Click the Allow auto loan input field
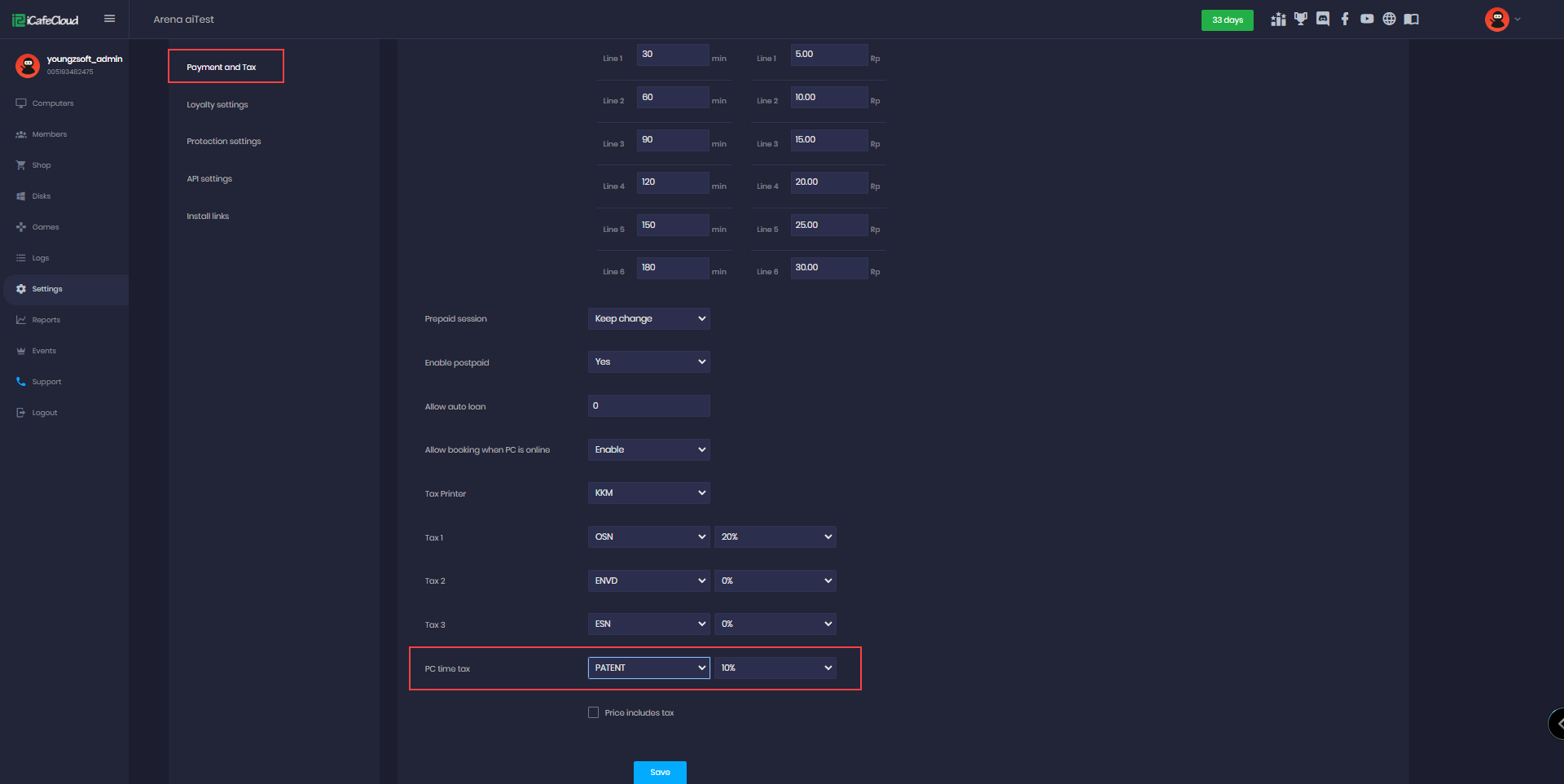 648,406
